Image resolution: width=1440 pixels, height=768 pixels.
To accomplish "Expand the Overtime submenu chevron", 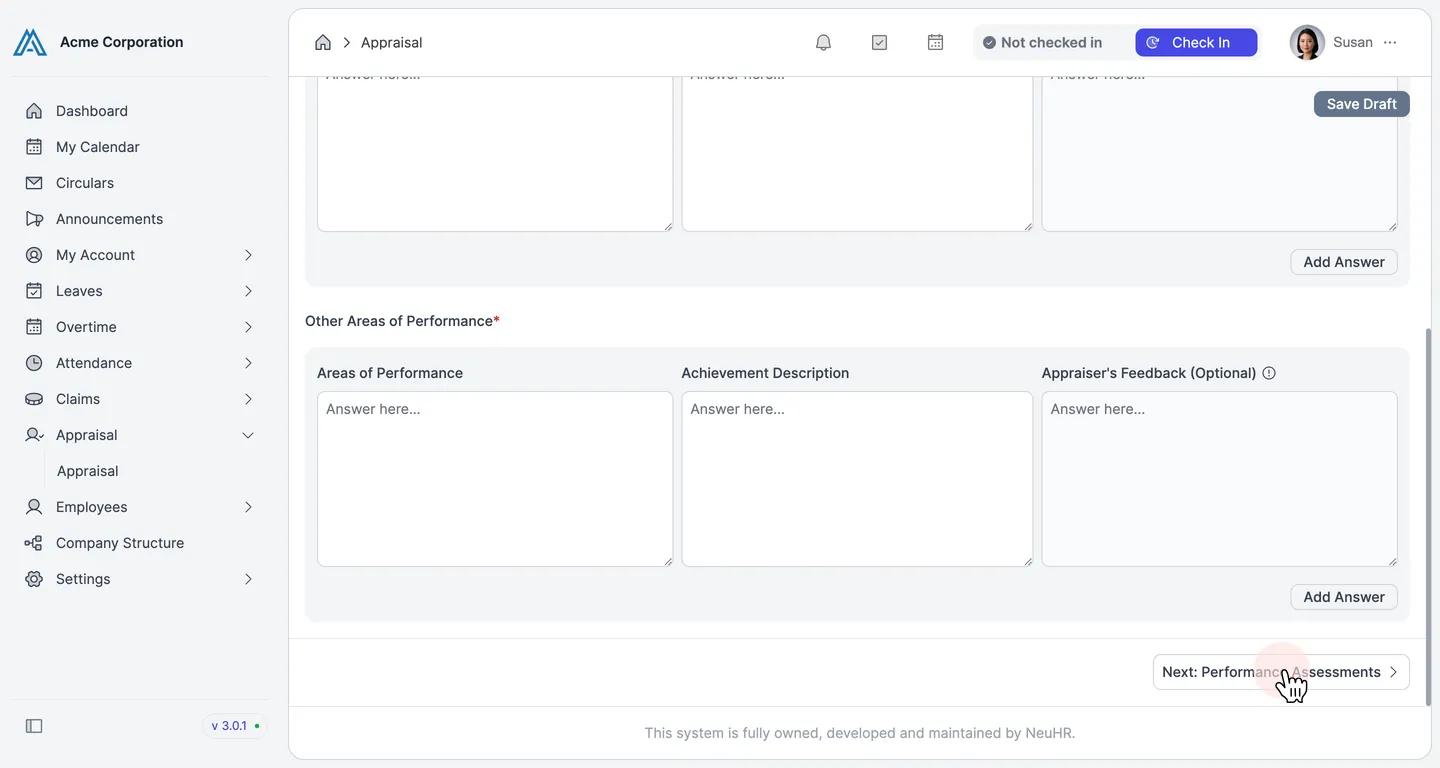I will click(248, 327).
